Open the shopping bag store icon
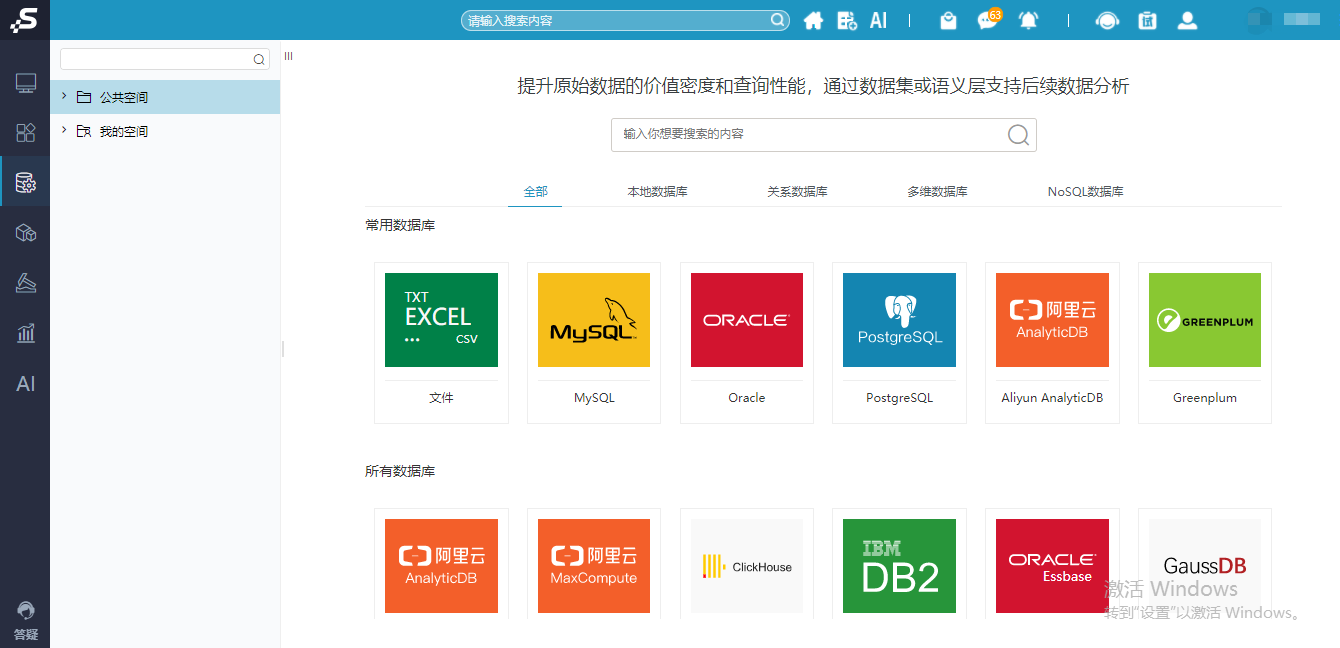The height and width of the screenshot is (648, 1340). (948, 20)
